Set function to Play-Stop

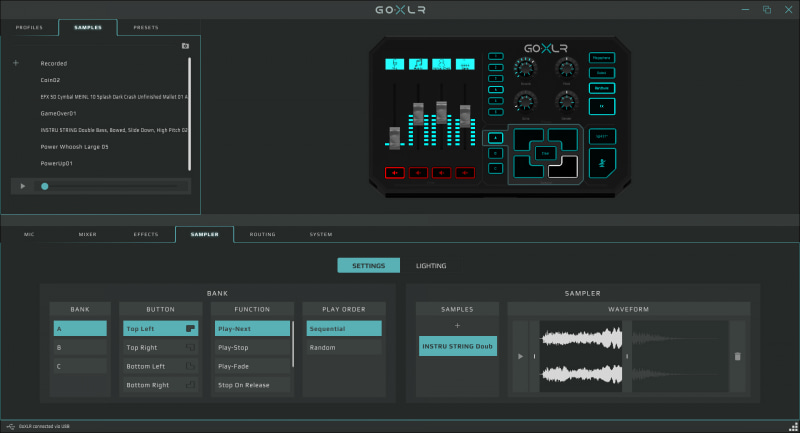point(252,347)
